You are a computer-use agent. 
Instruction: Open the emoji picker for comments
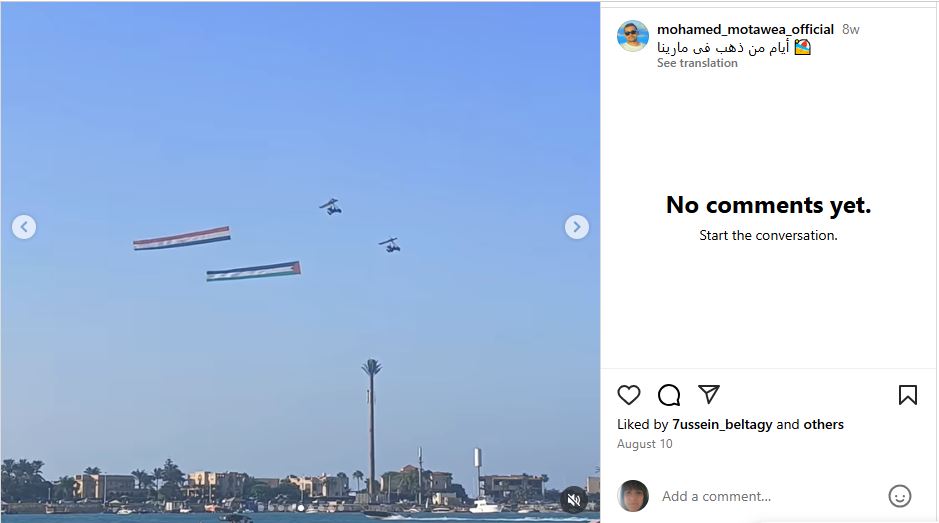coord(900,496)
